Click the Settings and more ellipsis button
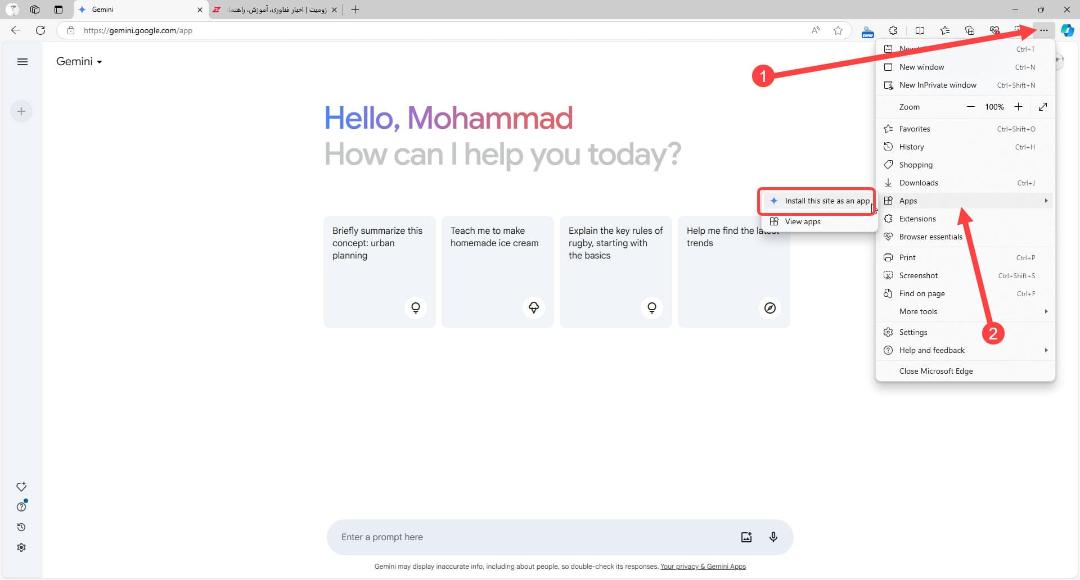 1044,30
